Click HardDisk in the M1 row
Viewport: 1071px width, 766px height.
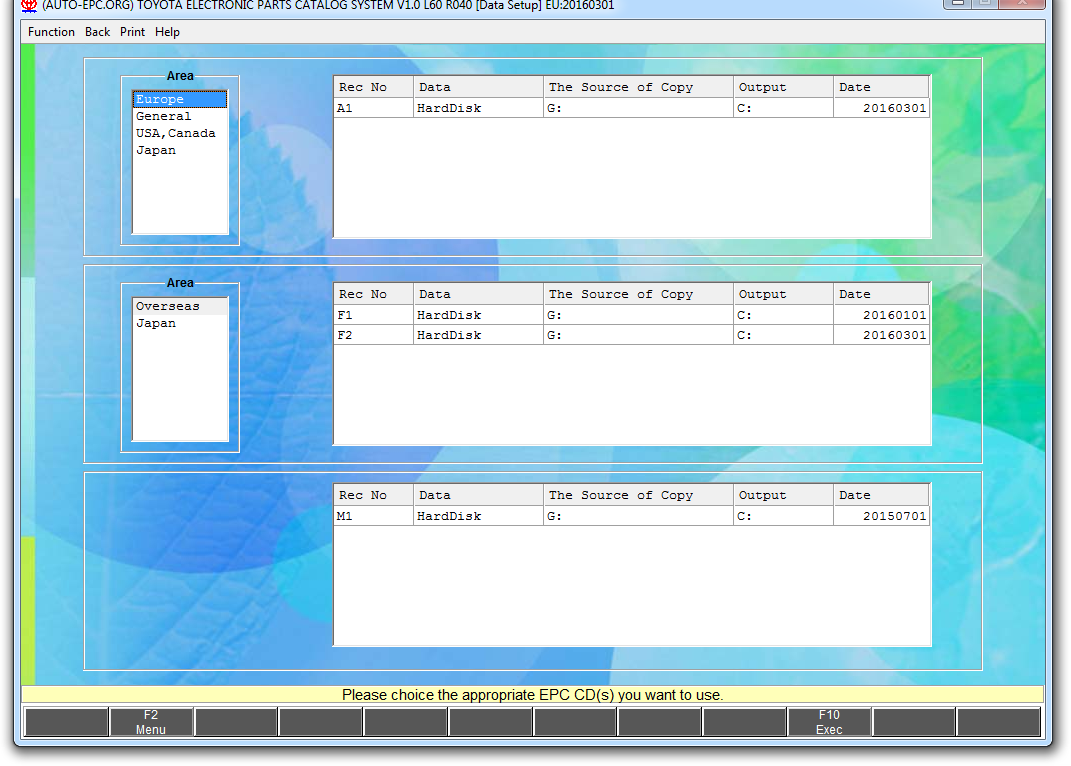click(x=478, y=516)
